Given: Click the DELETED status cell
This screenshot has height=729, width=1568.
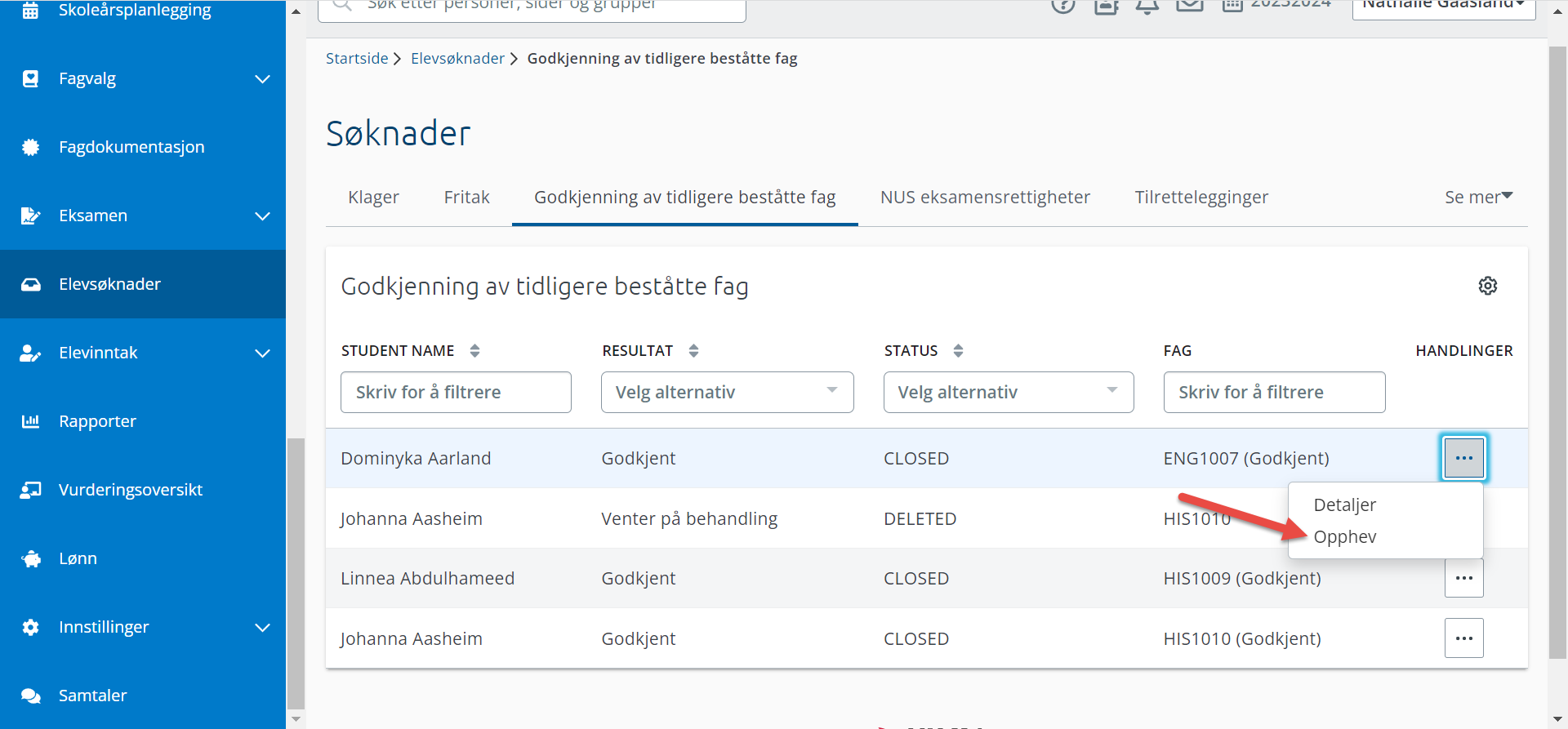Looking at the screenshot, I should coord(920,518).
